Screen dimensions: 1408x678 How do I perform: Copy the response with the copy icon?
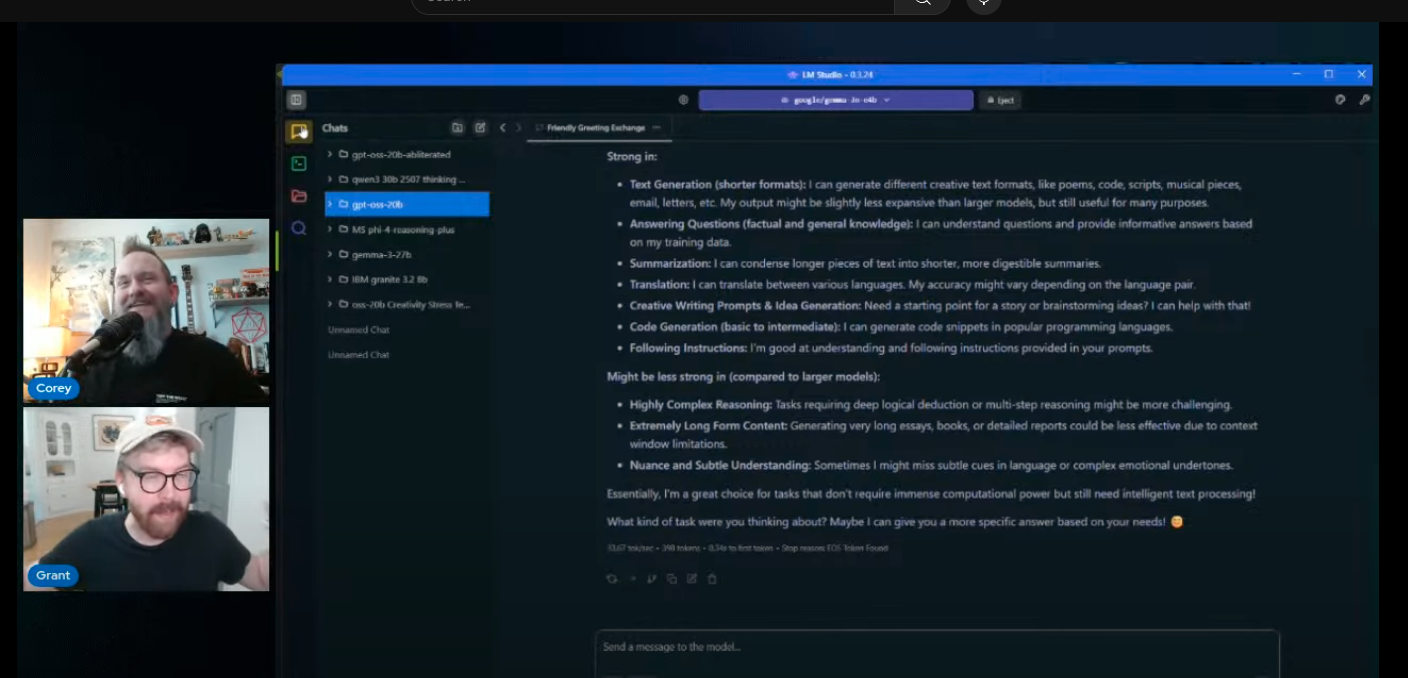[x=672, y=579]
